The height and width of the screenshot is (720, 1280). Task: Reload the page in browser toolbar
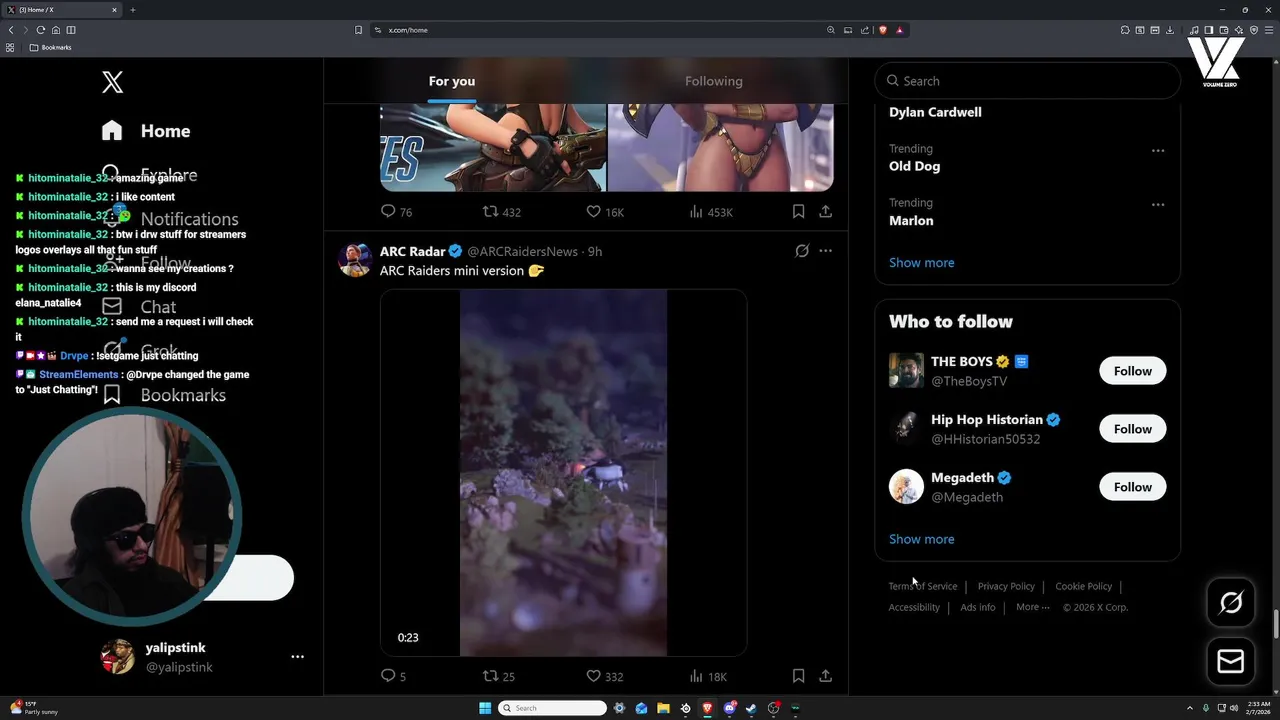[41, 30]
